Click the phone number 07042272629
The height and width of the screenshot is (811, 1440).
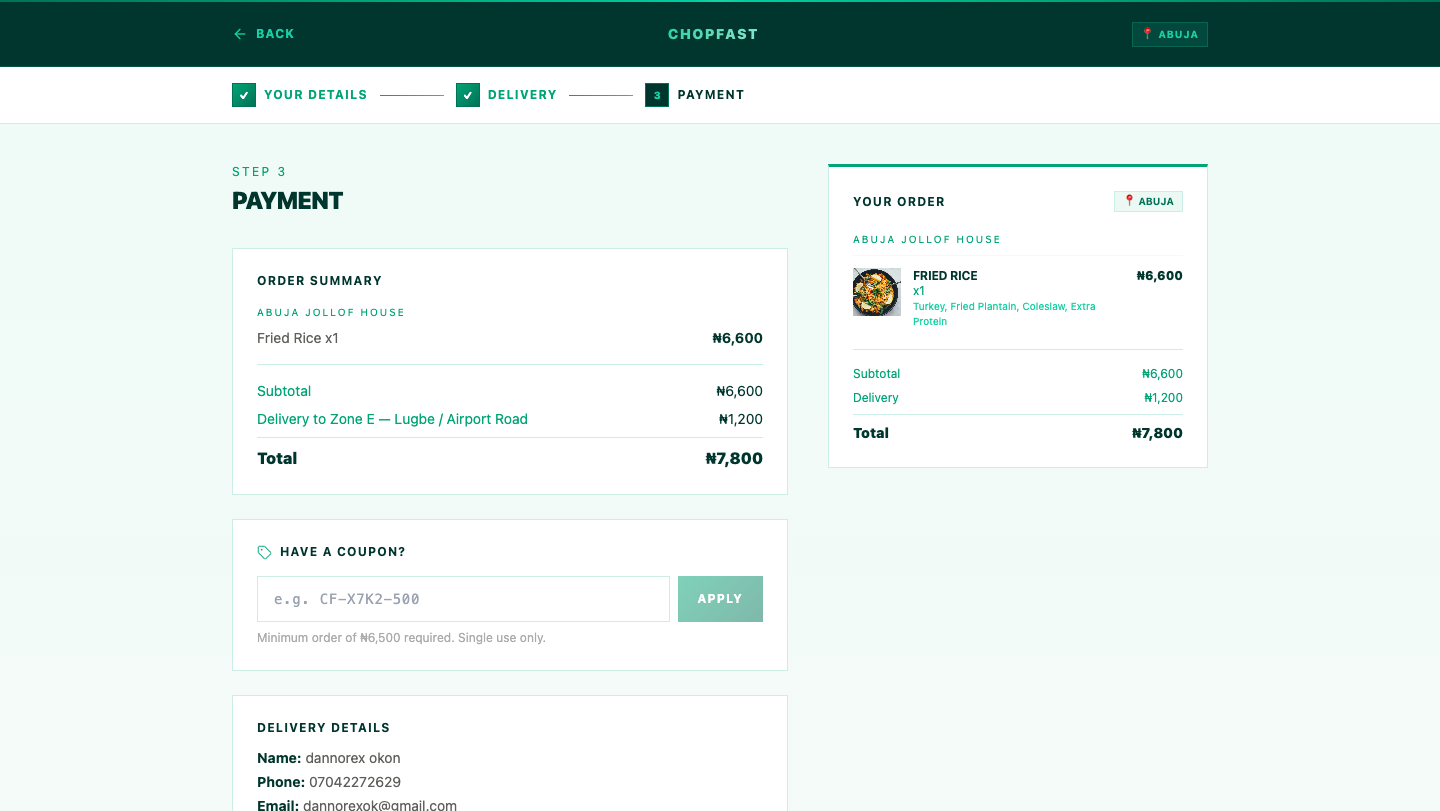[355, 782]
